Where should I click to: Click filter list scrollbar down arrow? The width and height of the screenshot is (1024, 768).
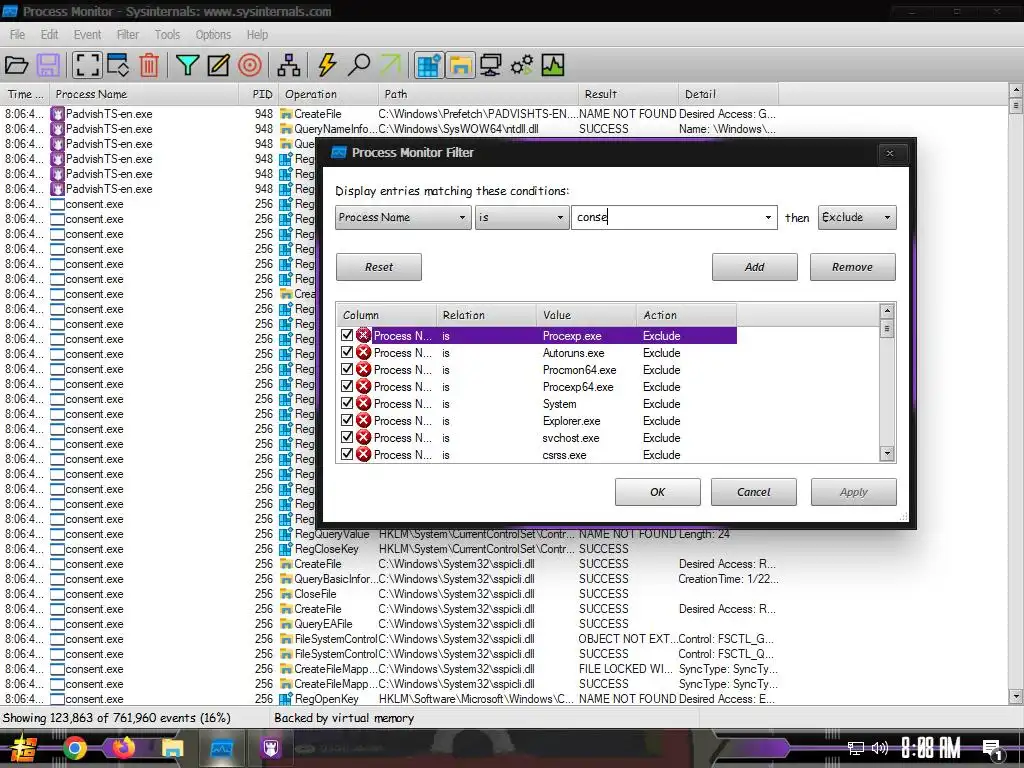point(887,453)
